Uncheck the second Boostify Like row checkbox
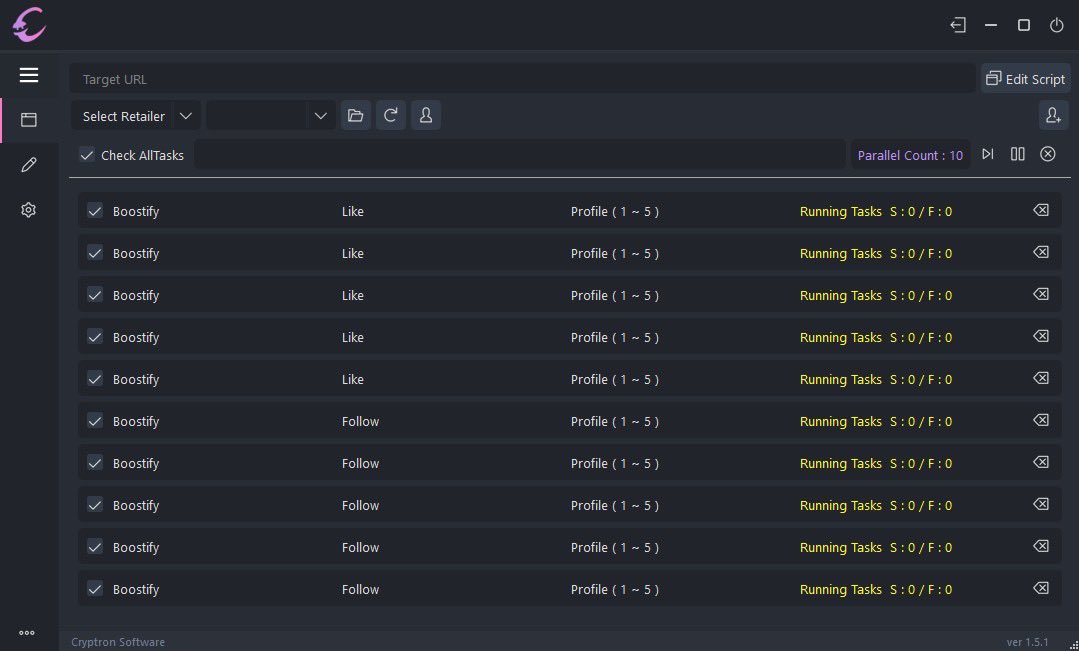 [95, 253]
